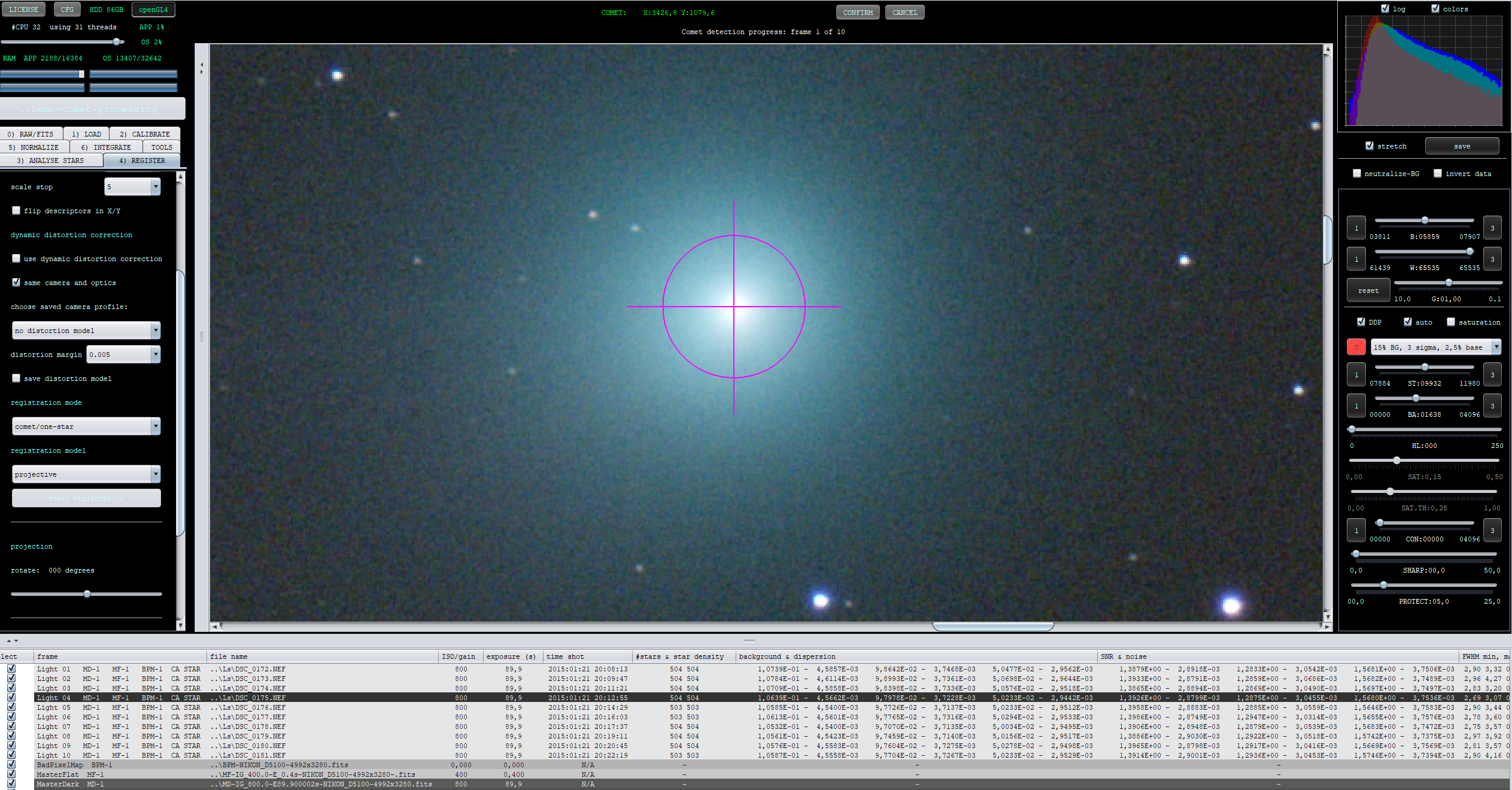Click the rotate degrees slider handle
This screenshot has width=1512, height=790.
[87, 594]
